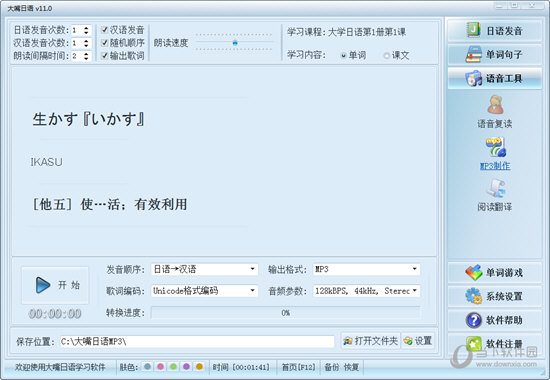
Task: Decrease 朗读间隔时间 with the down arrow
Action: (86, 59)
